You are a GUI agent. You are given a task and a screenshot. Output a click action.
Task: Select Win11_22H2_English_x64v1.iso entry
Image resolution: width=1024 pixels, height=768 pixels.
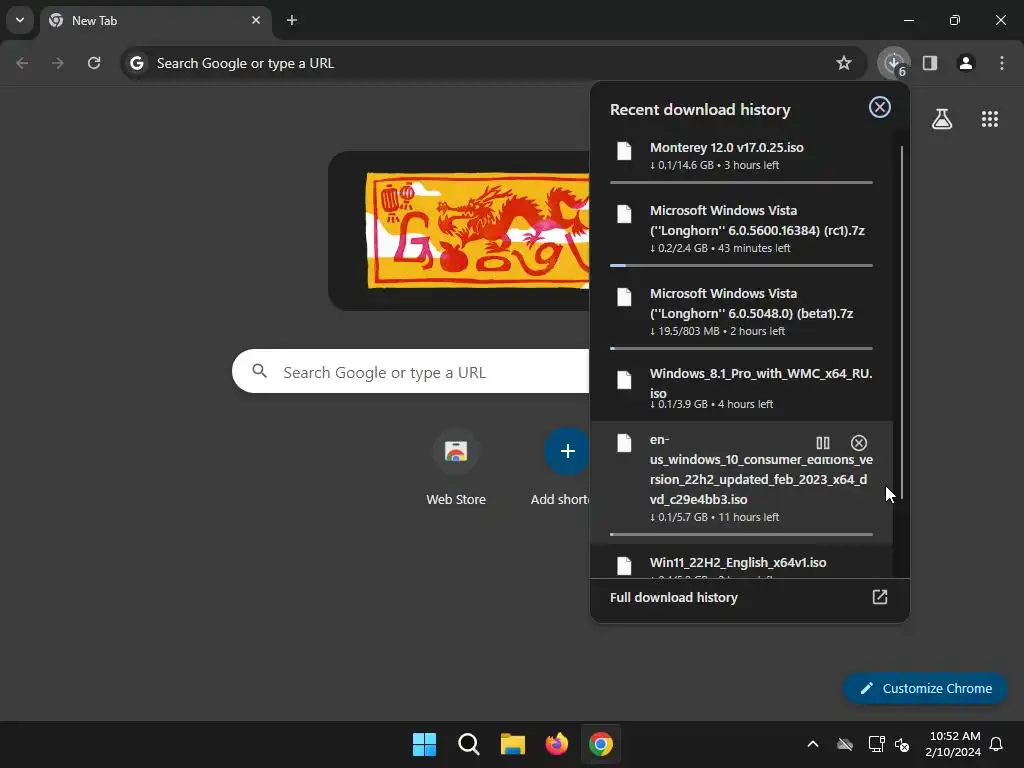coord(738,562)
